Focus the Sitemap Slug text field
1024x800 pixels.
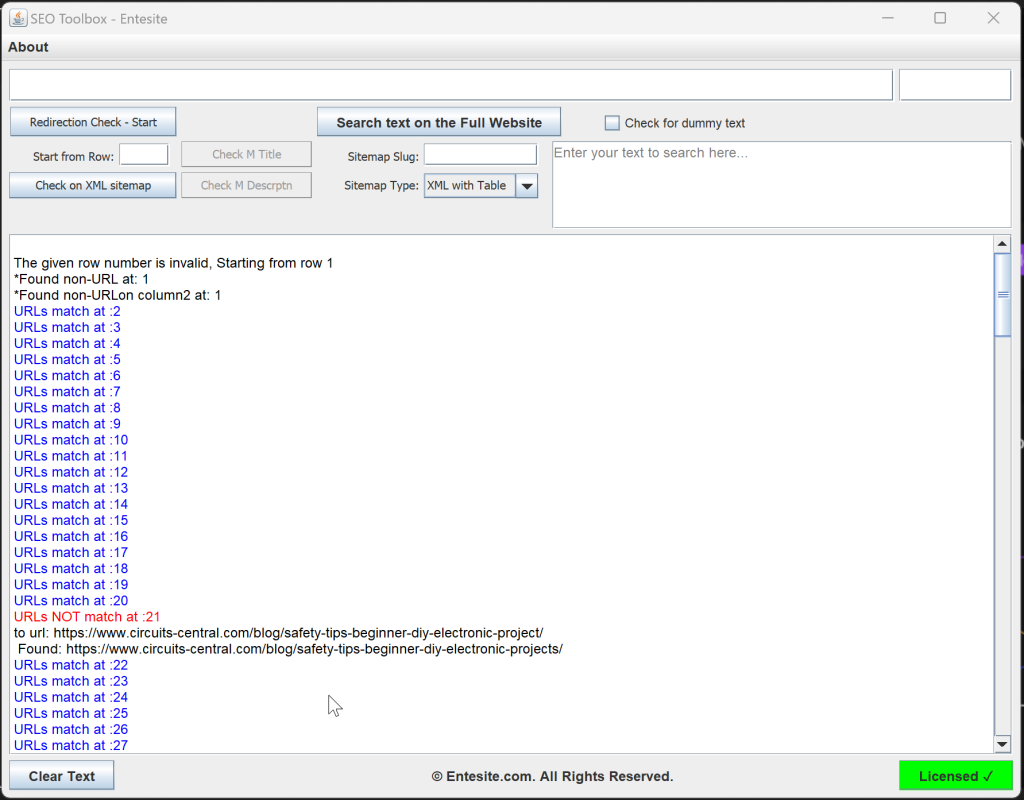[x=480, y=155]
